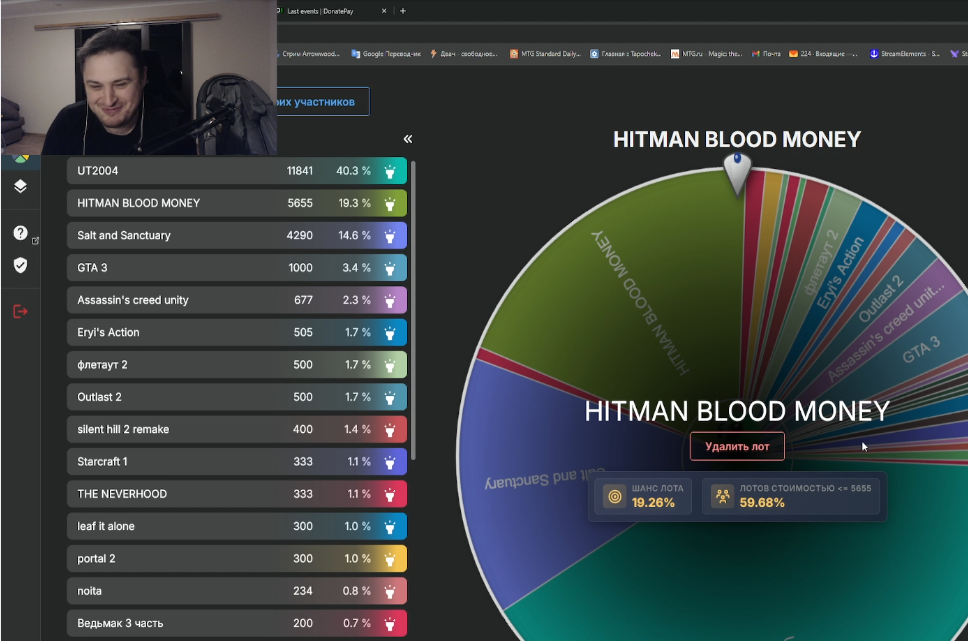Select the Assassin's creed unity lot name
Image resolution: width=968 pixels, height=641 pixels.
point(133,300)
